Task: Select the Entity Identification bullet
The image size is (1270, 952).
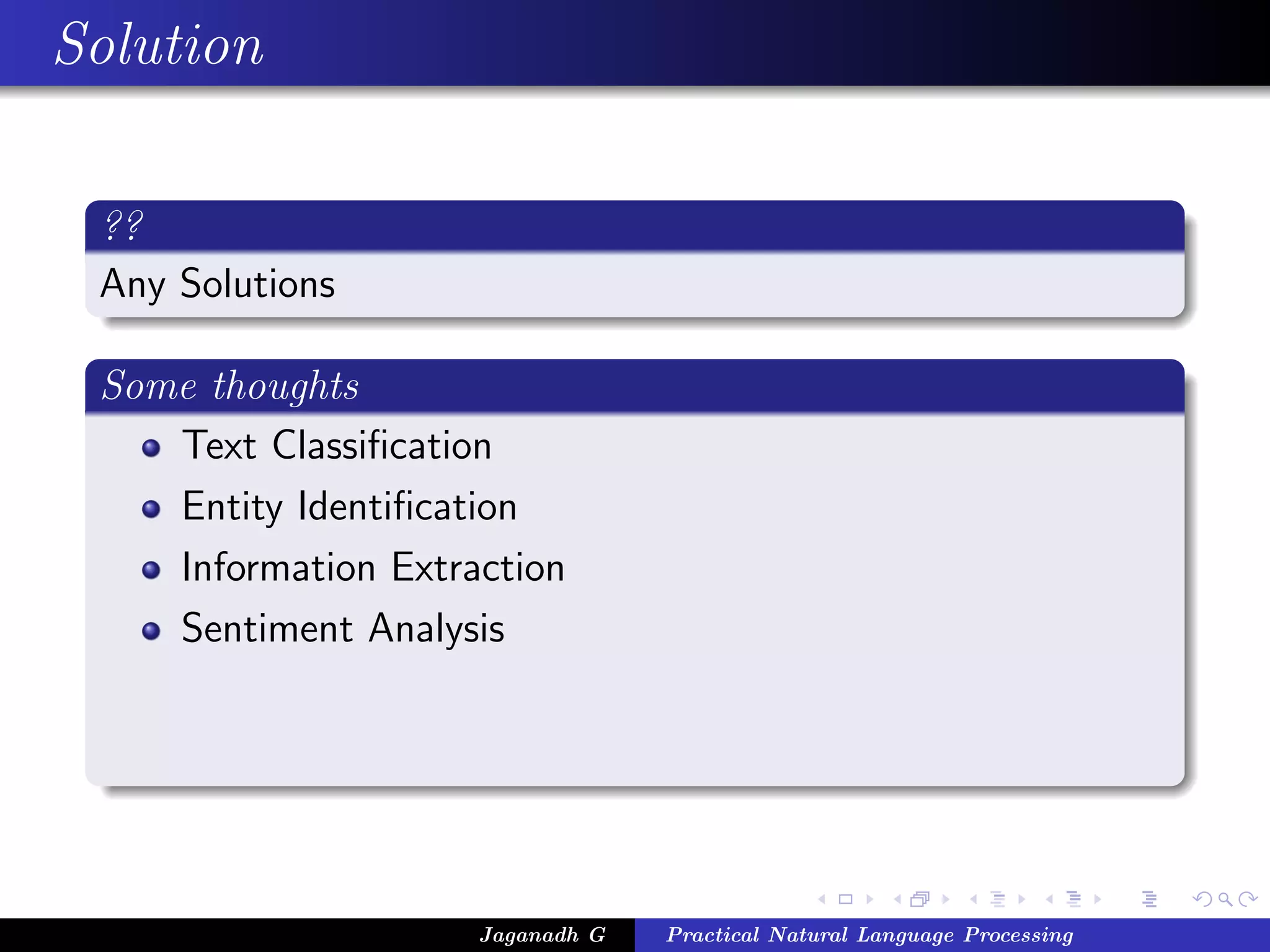Action: [x=349, y=506]
